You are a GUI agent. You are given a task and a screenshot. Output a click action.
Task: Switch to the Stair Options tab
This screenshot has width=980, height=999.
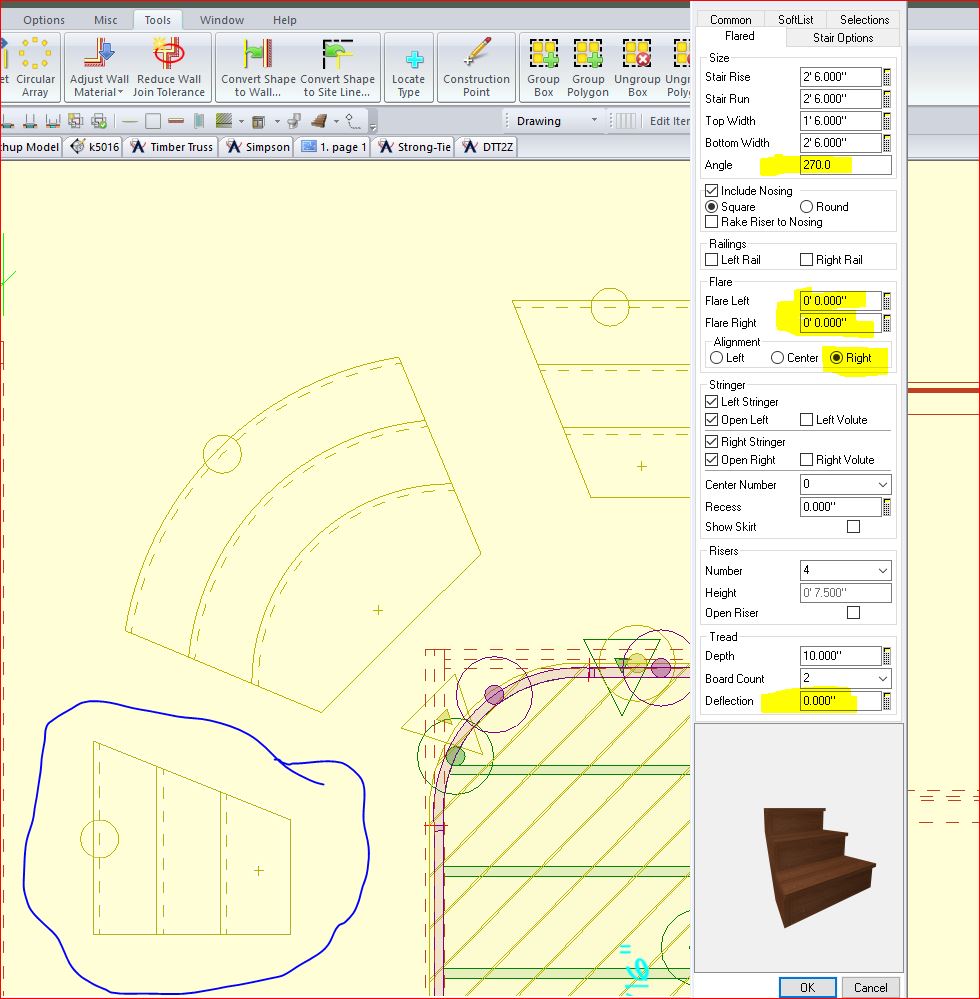(x=842, y=38)
